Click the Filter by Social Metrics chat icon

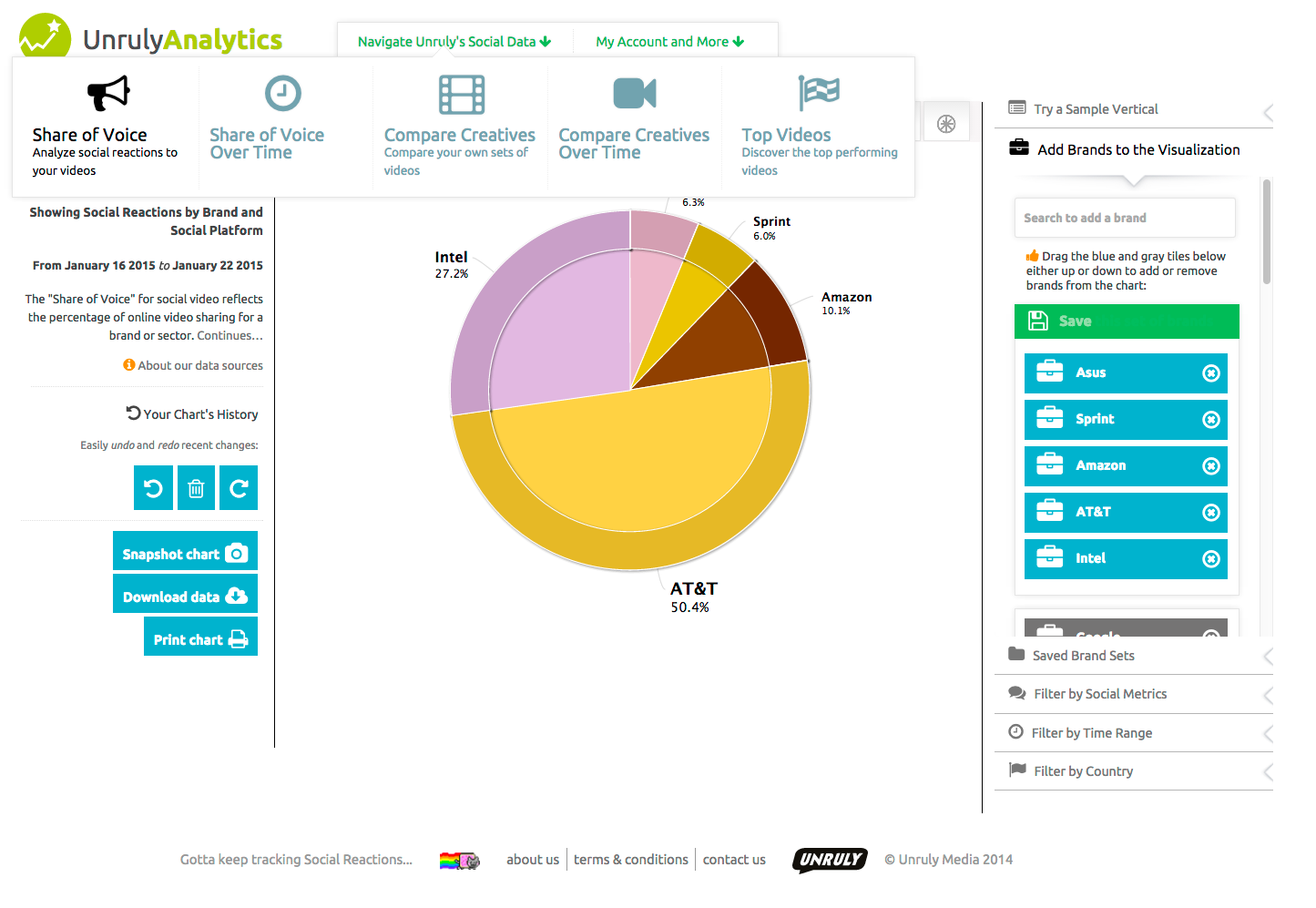[x=1017, y=693]
